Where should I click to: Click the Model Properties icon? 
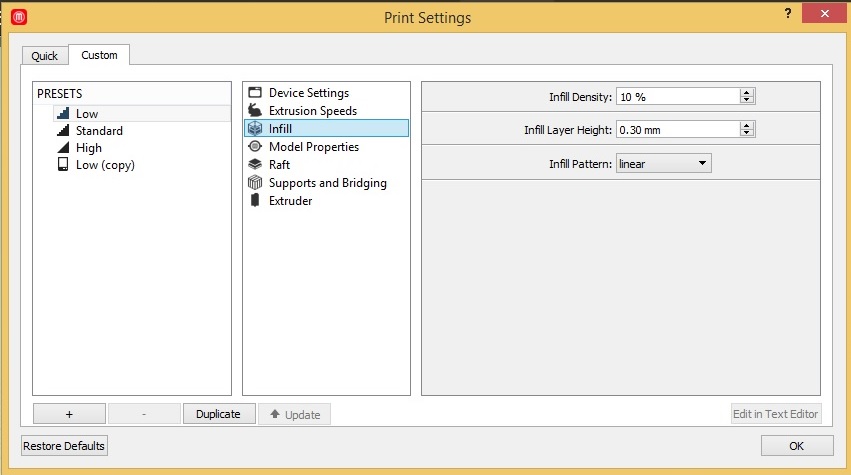254,147
